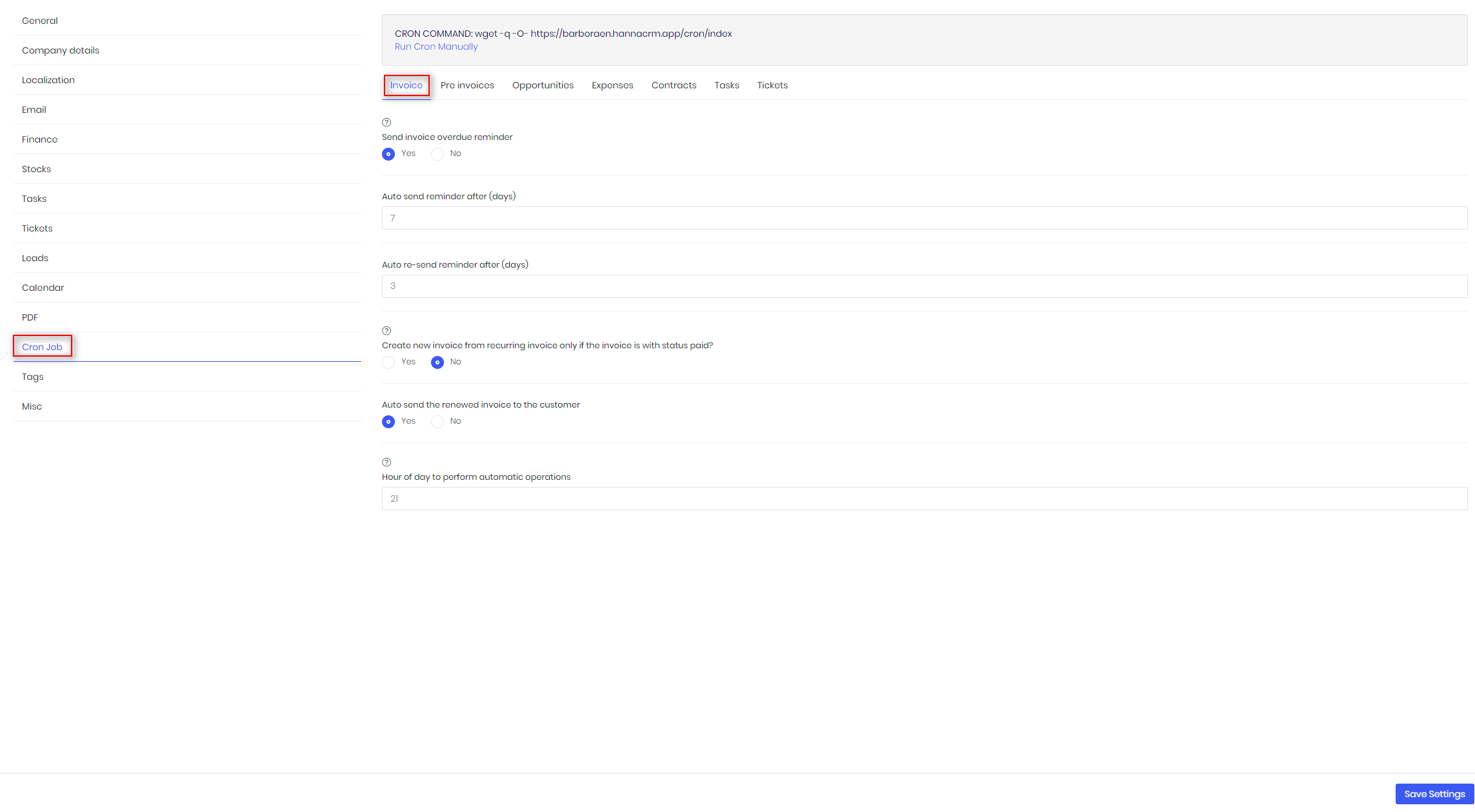The width and height of the screenshot is (1475, 812).
Task: Switch to the Opportunities tab
Action: [x=543, y=85]
